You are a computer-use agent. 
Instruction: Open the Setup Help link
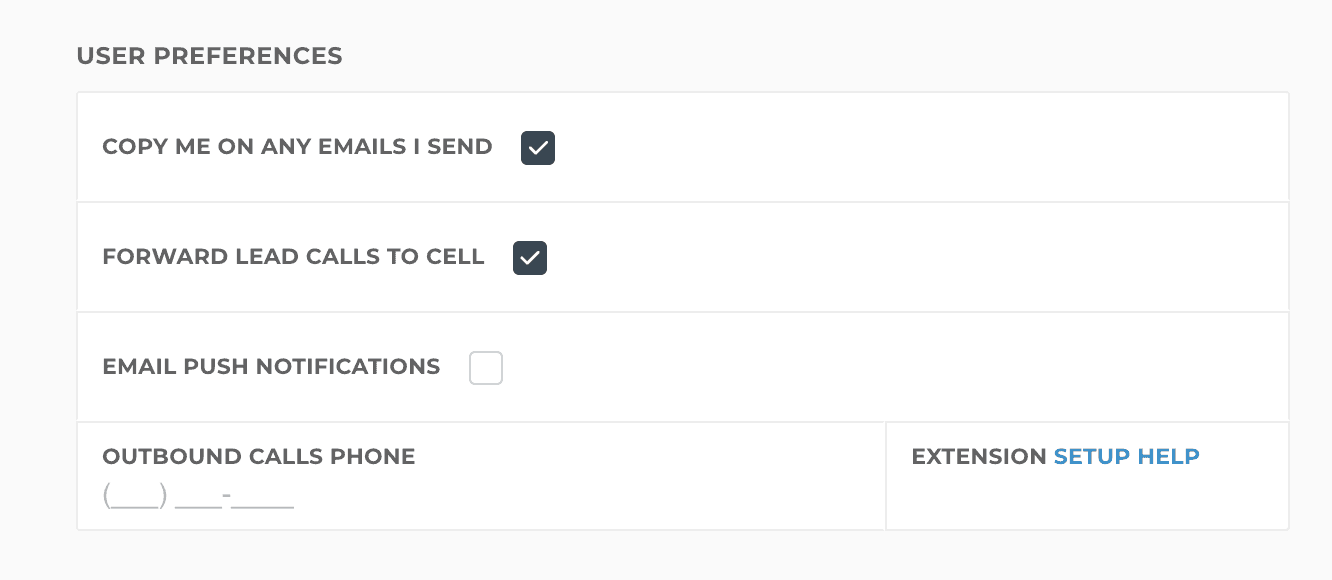[1126, 457]
